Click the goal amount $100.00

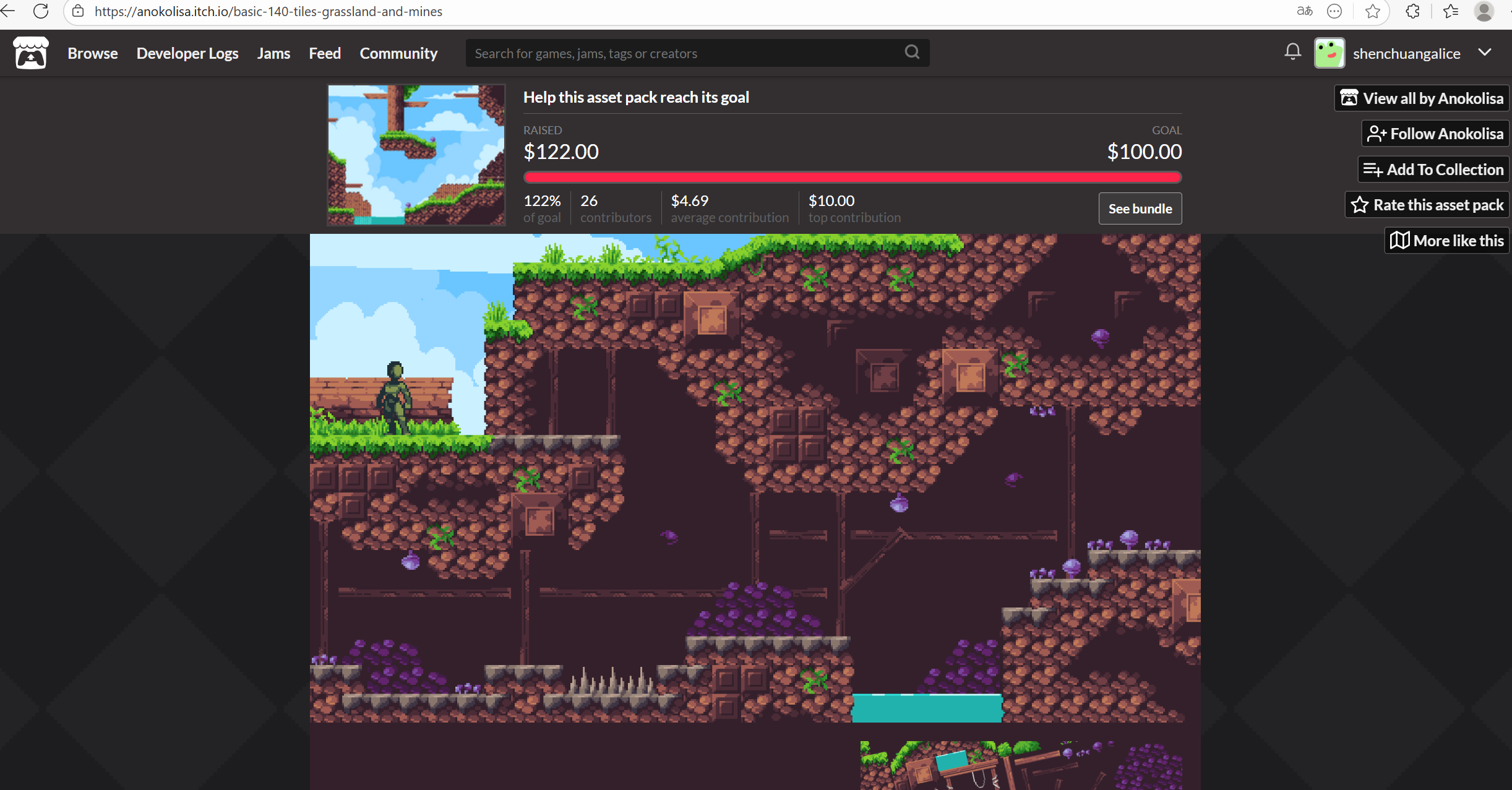[1145, 152]
